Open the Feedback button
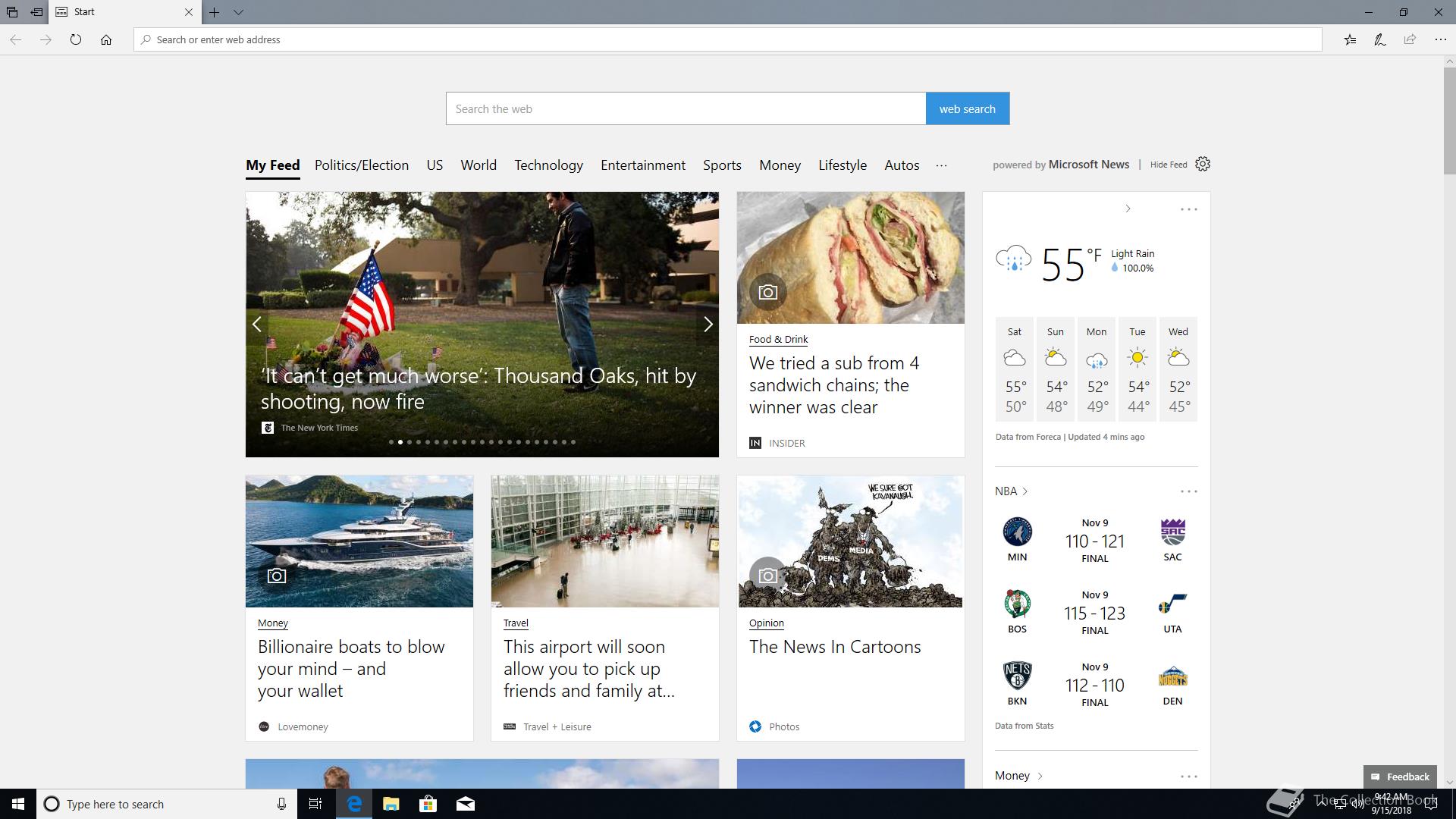 [x=1400, y=777]
